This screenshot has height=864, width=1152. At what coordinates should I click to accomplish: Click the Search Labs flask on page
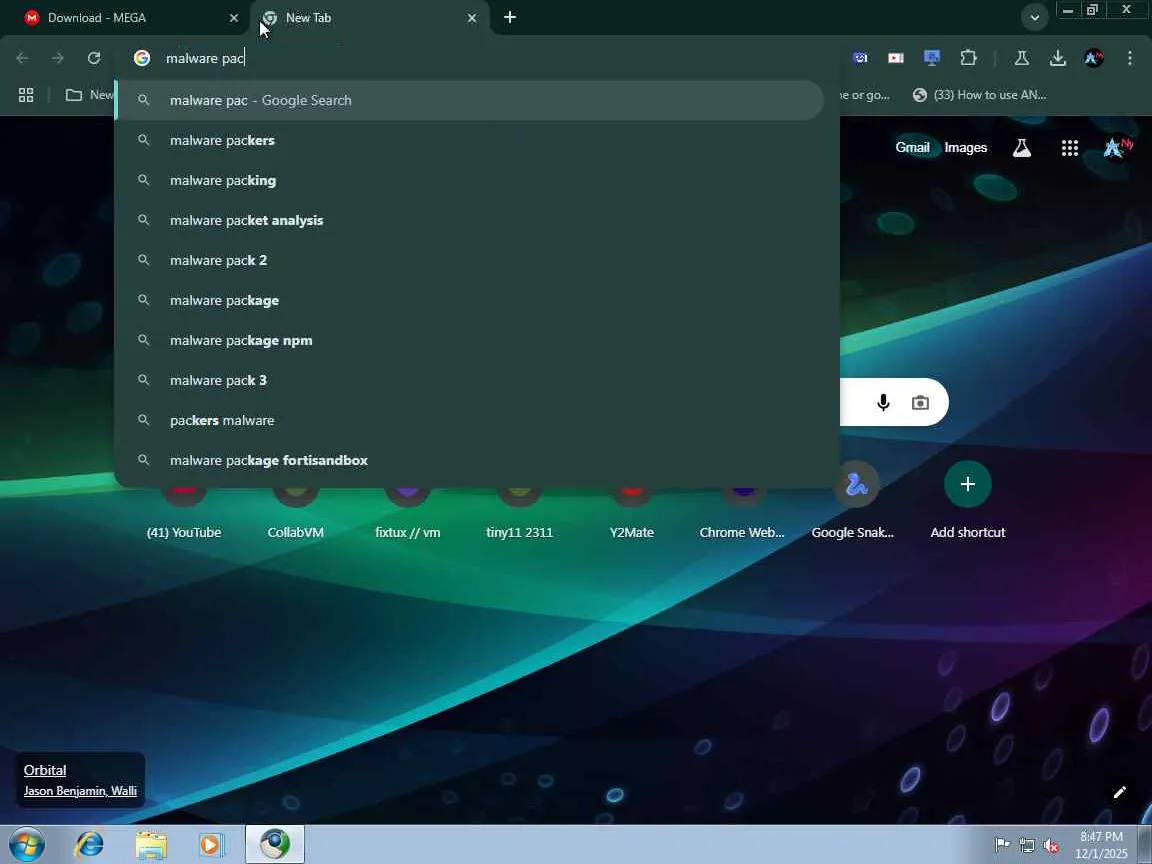tap(1021, 148)
